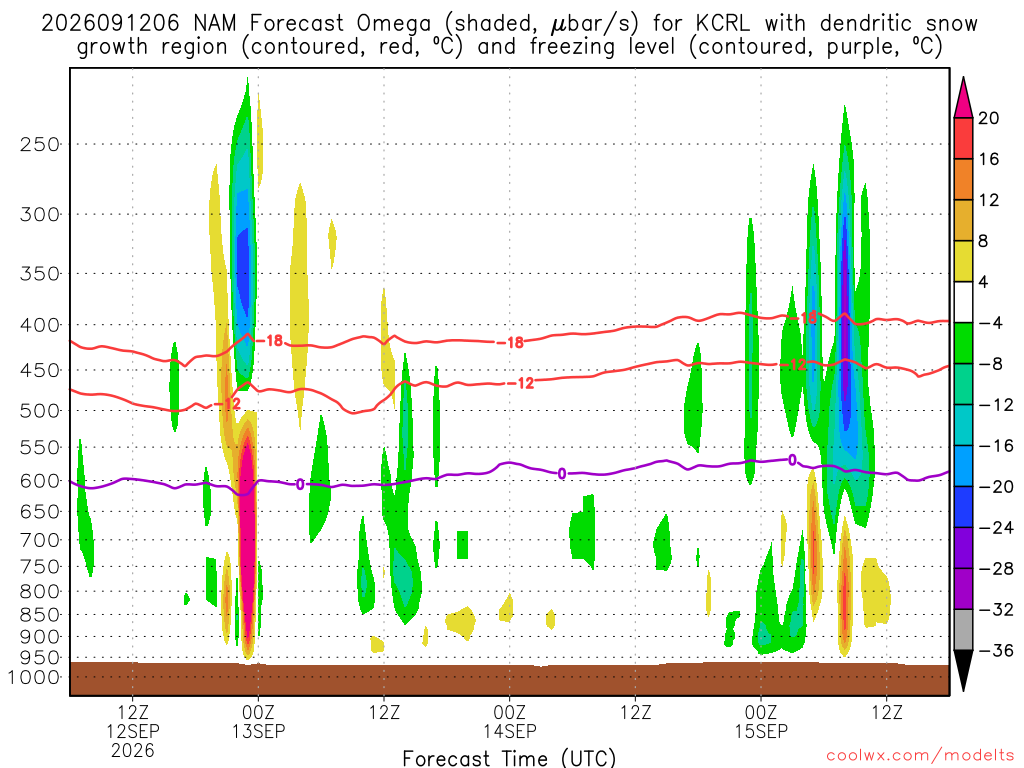Click the 00Z 14SEP time axis label
The width and height of the screenshot is (1024, 768).
coord(509,722)
